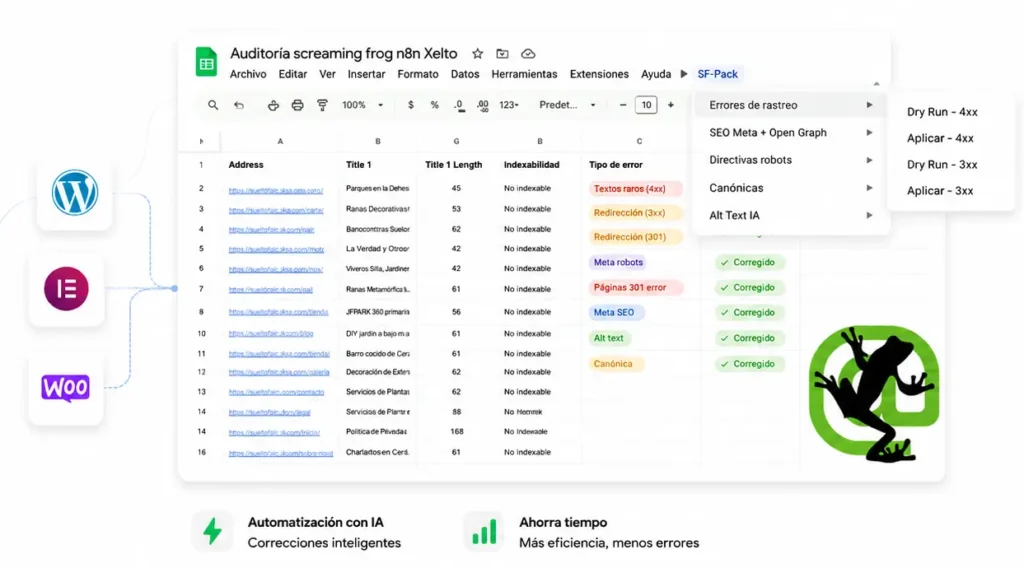Open the Archivo menu
This screenshot has height=568, width=1024.
pos(248,74)
